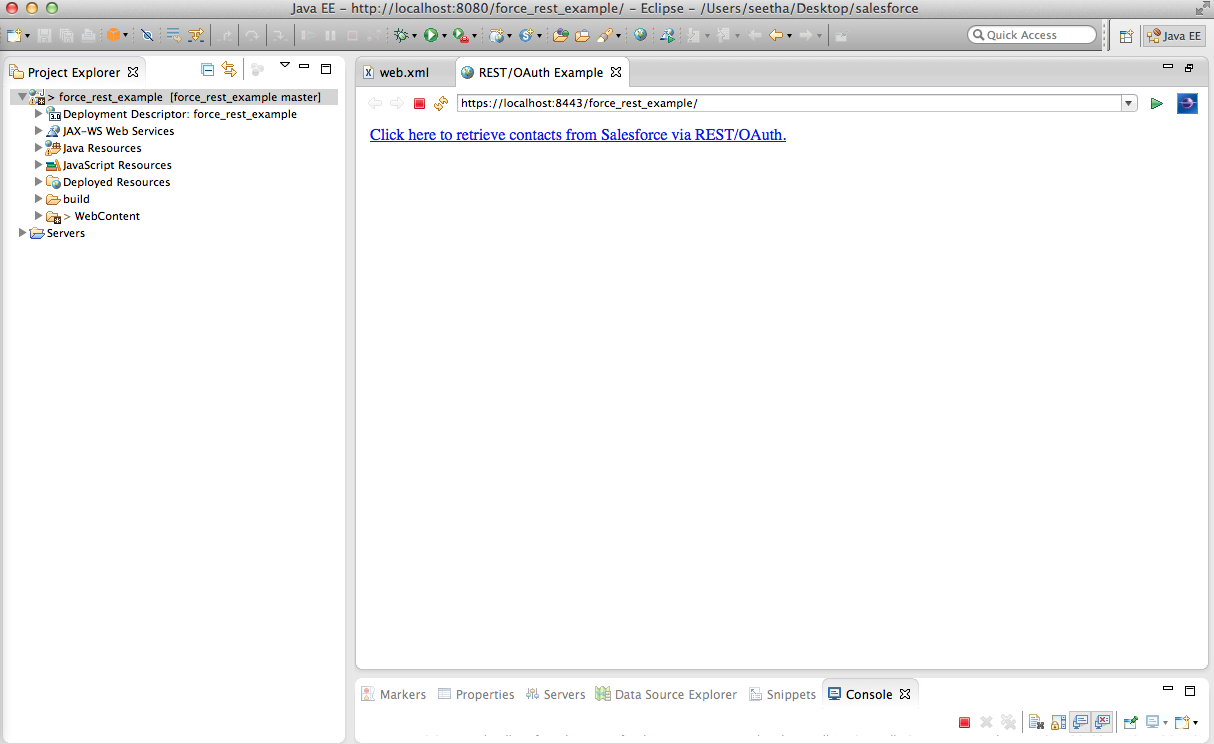The width and height of the screenshot is (1214, 744).
Task: Click the Open Perspective icon
Action: tap(1126, 36)
